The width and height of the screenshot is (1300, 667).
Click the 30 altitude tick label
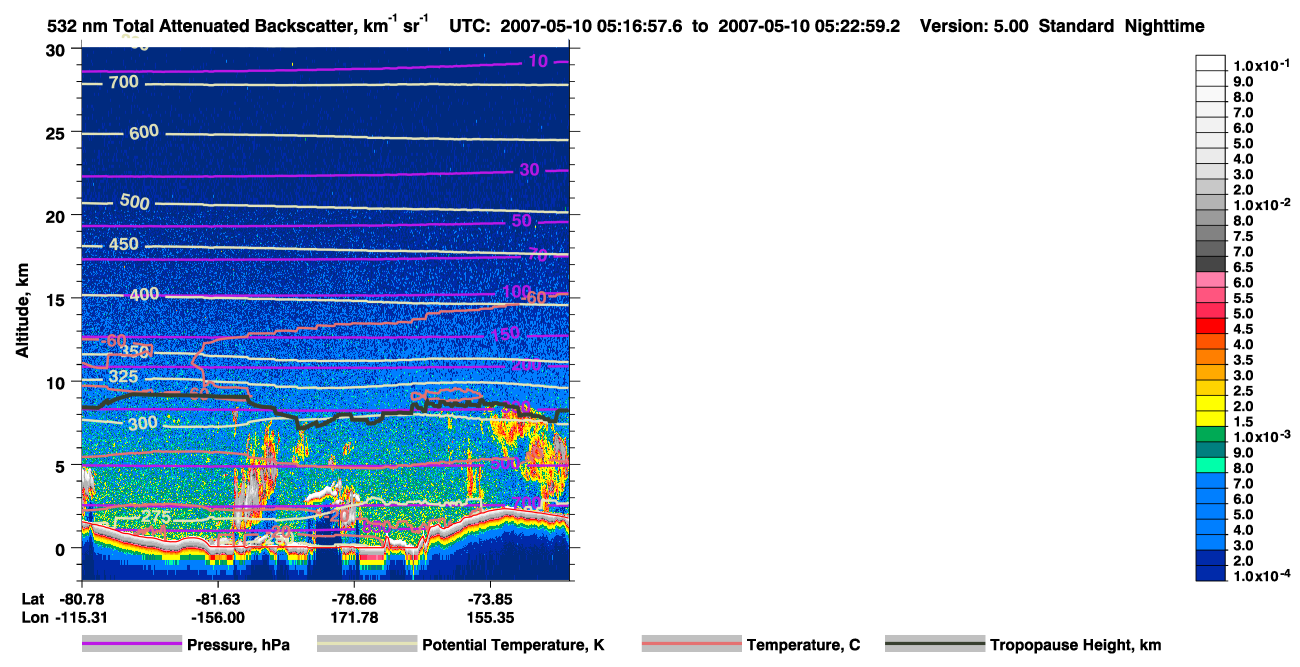tap(58, 50)
